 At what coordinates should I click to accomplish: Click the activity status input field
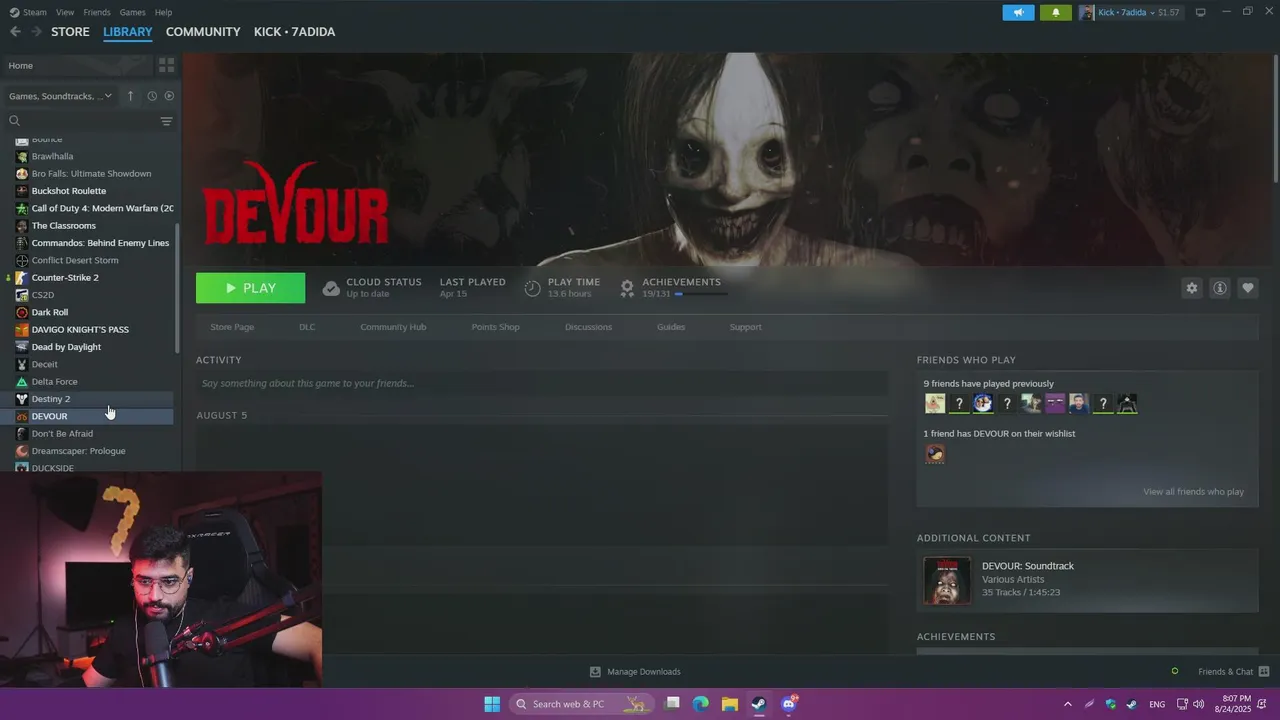[542, 383]
